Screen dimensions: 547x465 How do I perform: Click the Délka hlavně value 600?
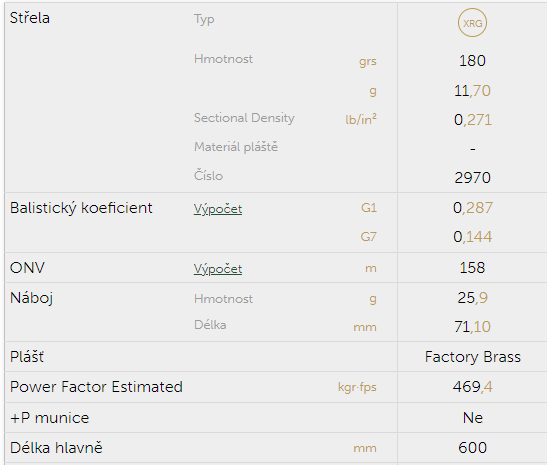pos(472,448)
